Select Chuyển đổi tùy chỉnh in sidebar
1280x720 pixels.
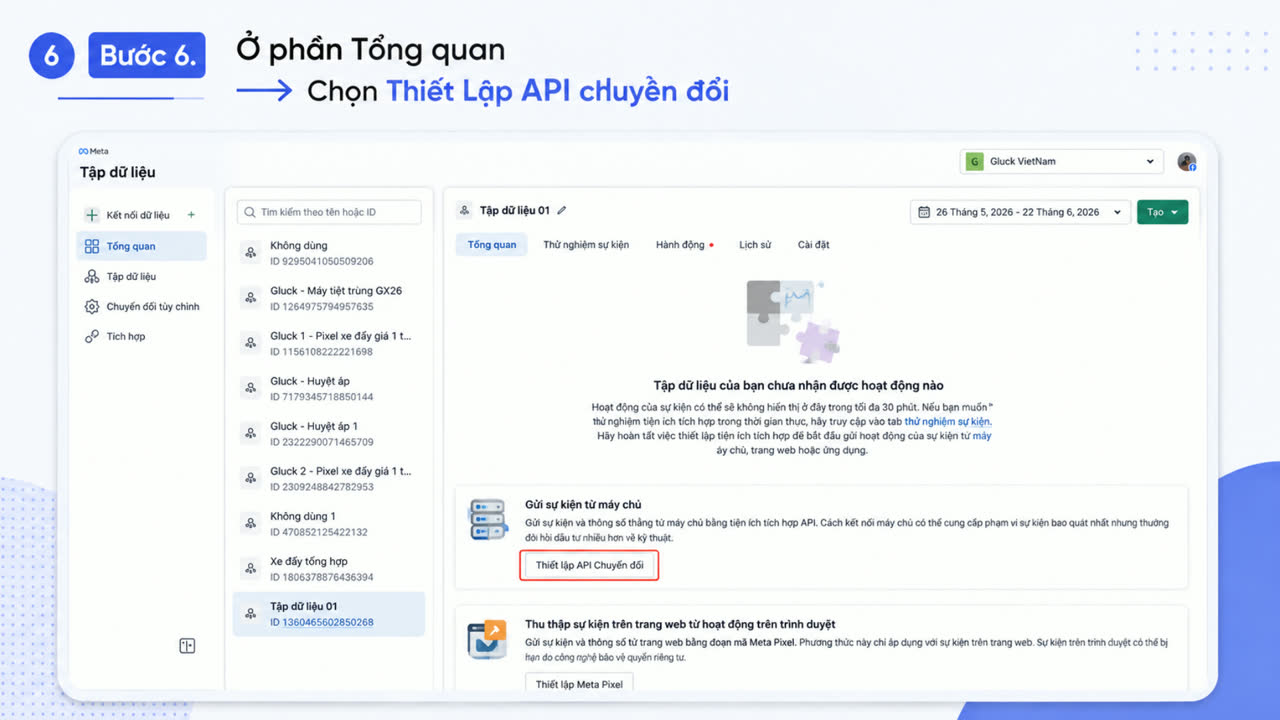coord(142,306)
